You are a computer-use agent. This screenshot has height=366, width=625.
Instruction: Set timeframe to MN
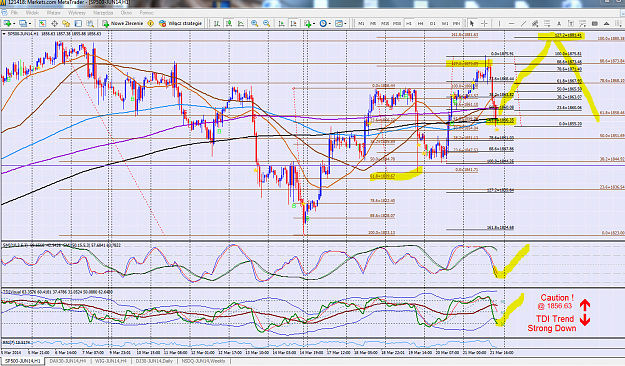click(x=457, y=24)
